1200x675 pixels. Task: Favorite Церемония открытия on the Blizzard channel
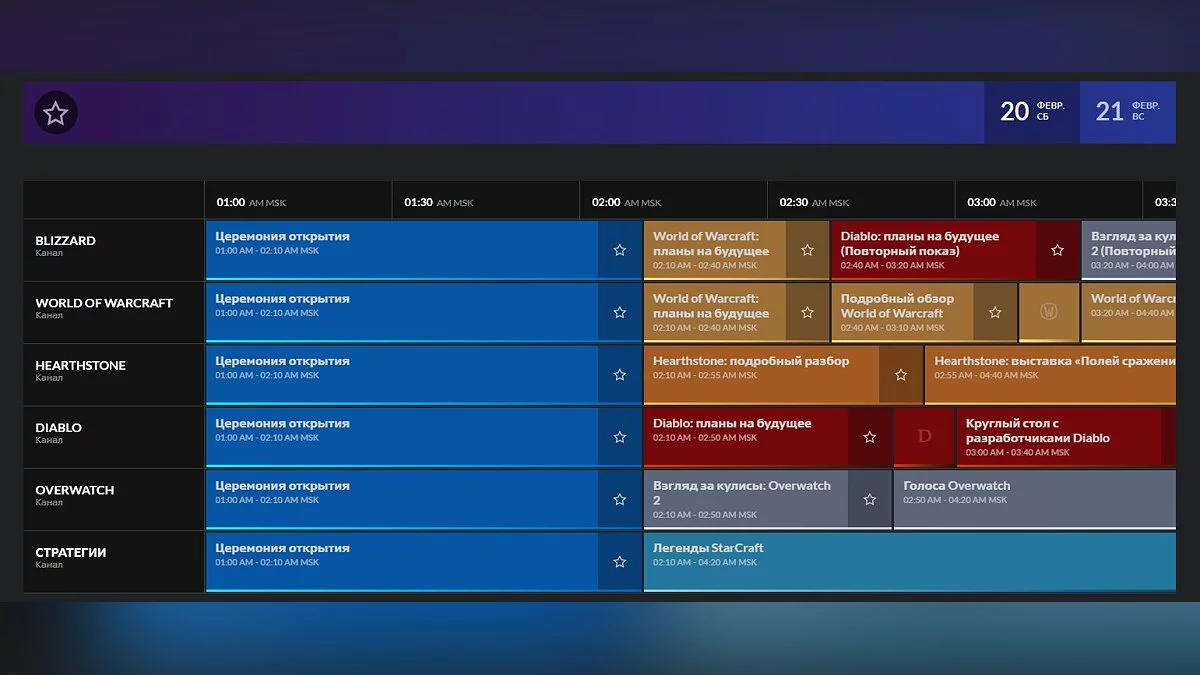pos(620,250)
